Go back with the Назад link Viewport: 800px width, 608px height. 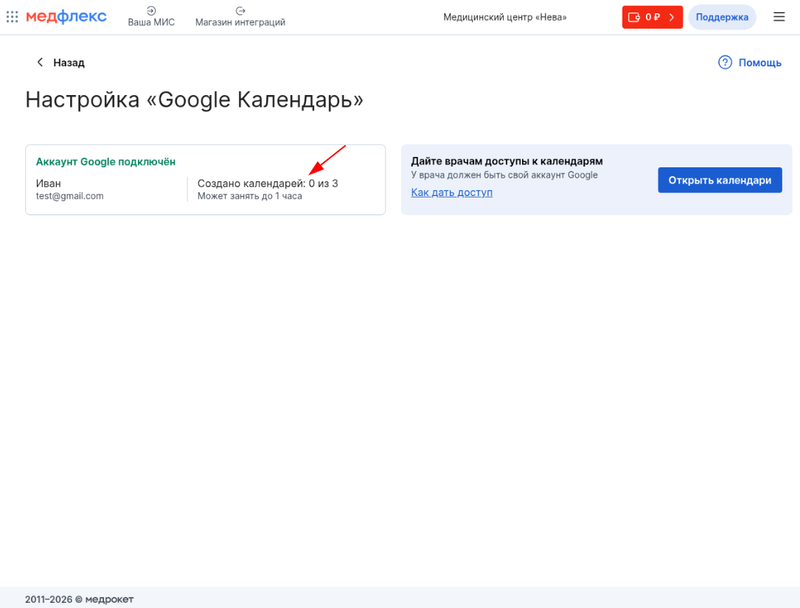tap(61, 63)
